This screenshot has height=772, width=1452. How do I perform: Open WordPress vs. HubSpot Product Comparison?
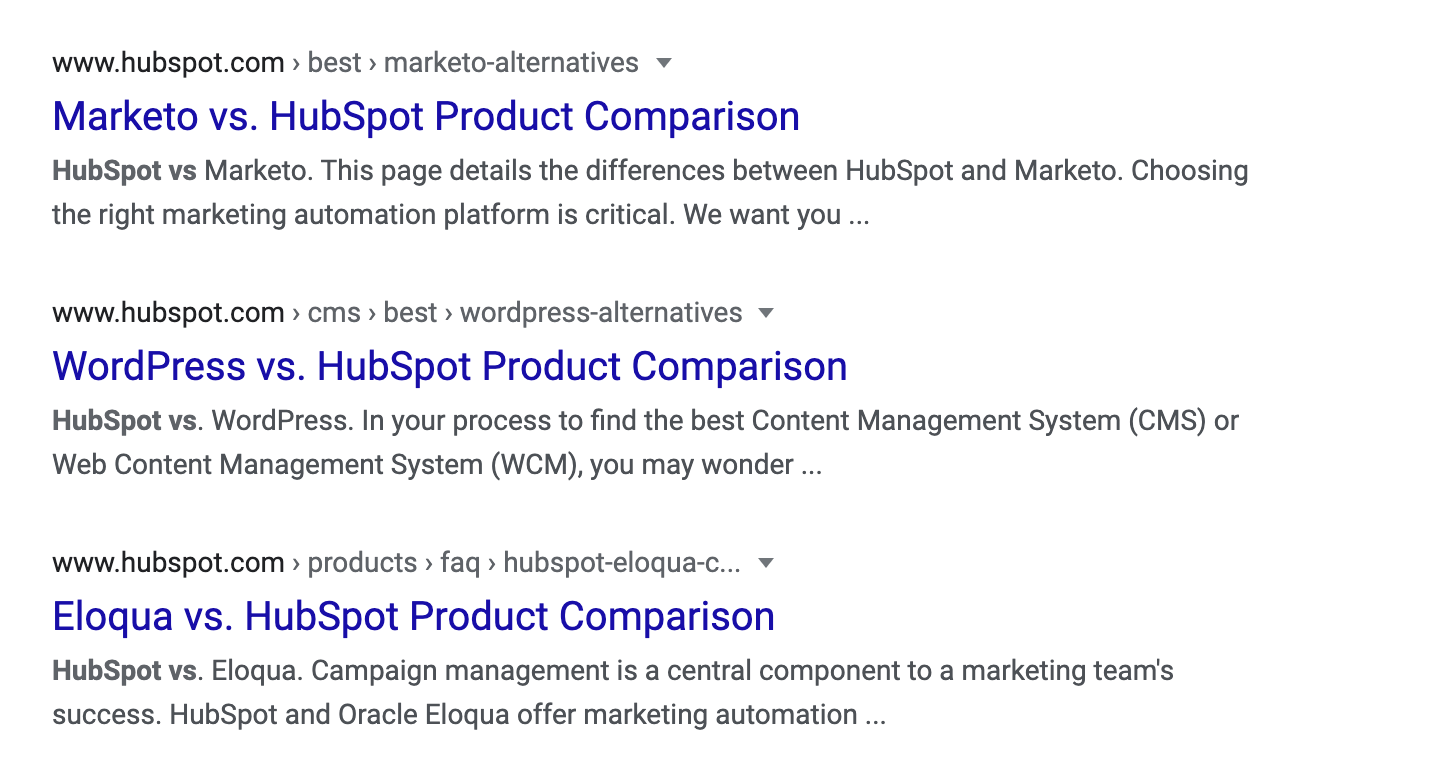450,366
